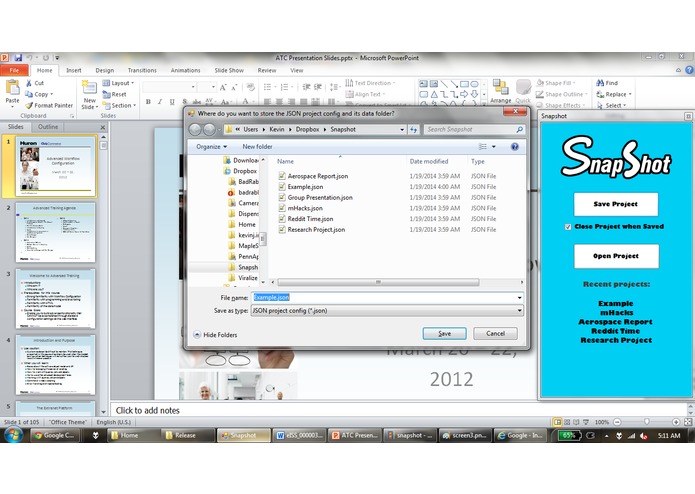Expand the Save as type dropdown
Image resolution: width=695 pixels, height=494 pixels.
click(519, 311)
